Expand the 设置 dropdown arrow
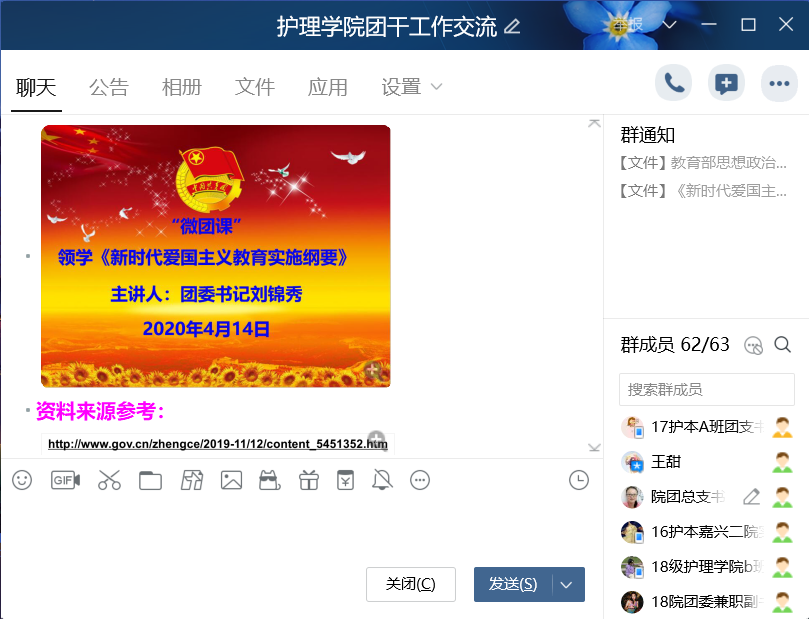The image size is (809, 619). coord(436,87)
